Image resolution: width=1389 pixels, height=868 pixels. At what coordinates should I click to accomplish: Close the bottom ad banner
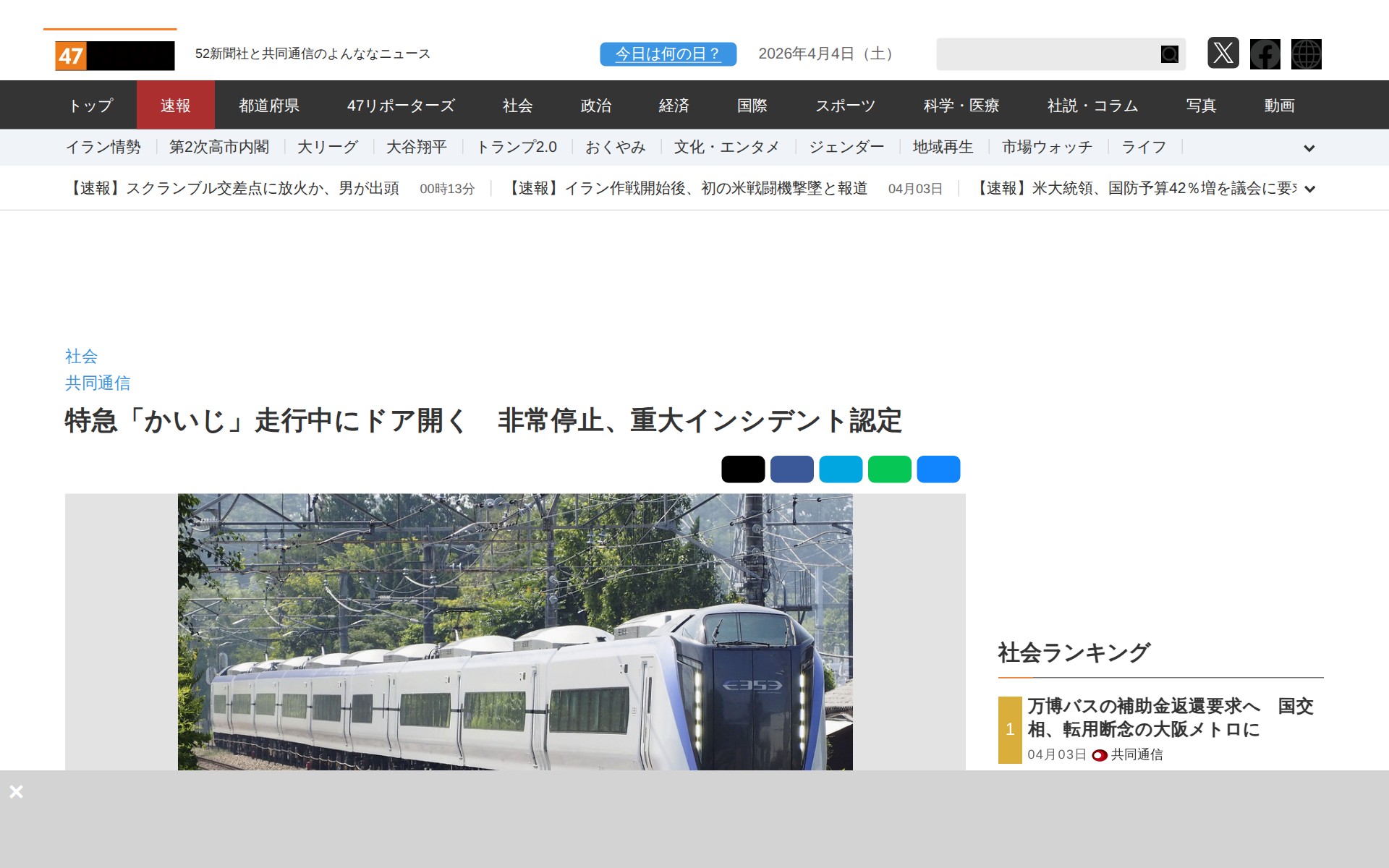[x=16, y=791]
